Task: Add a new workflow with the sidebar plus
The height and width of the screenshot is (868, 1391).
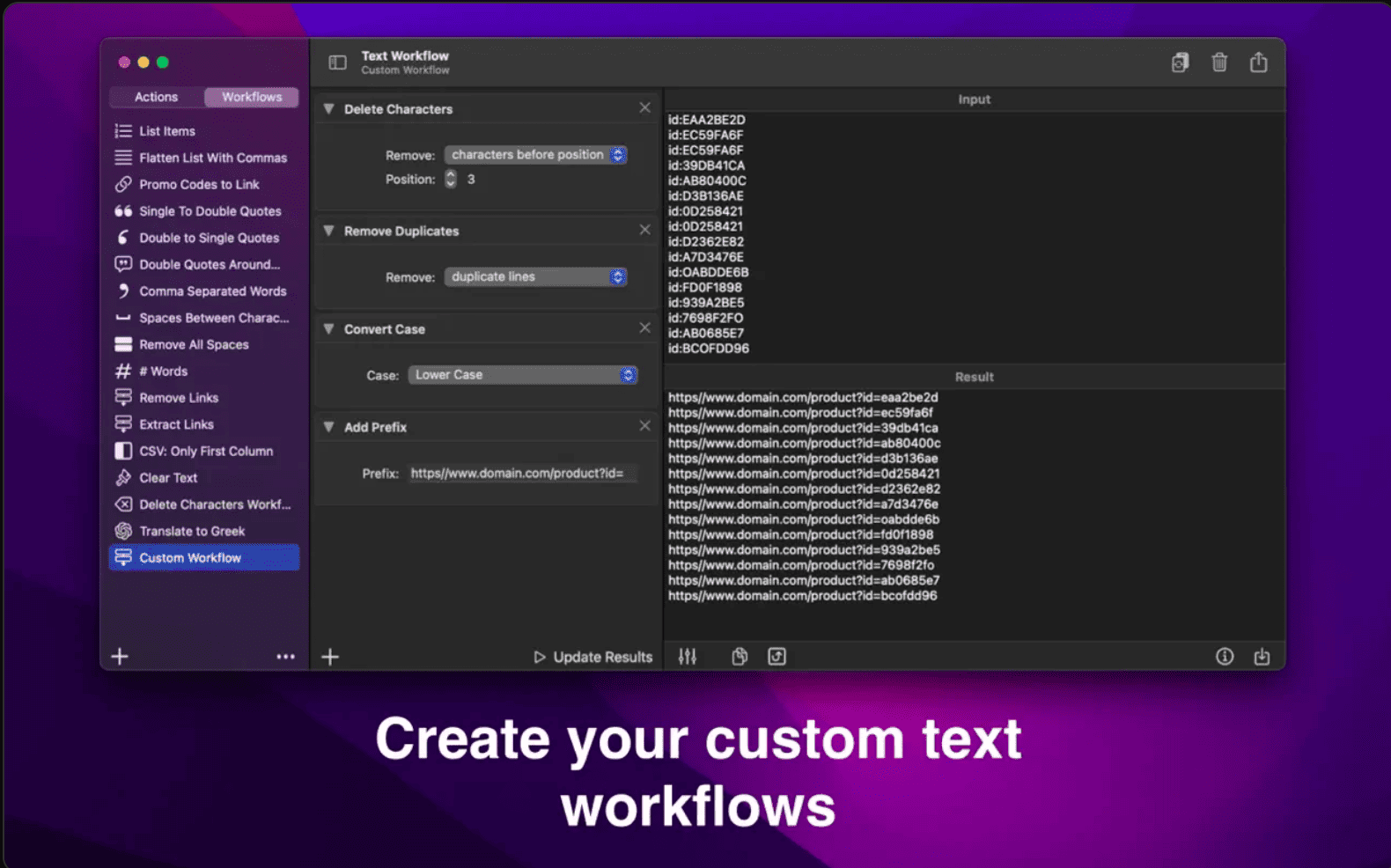Action: (120, 657)
